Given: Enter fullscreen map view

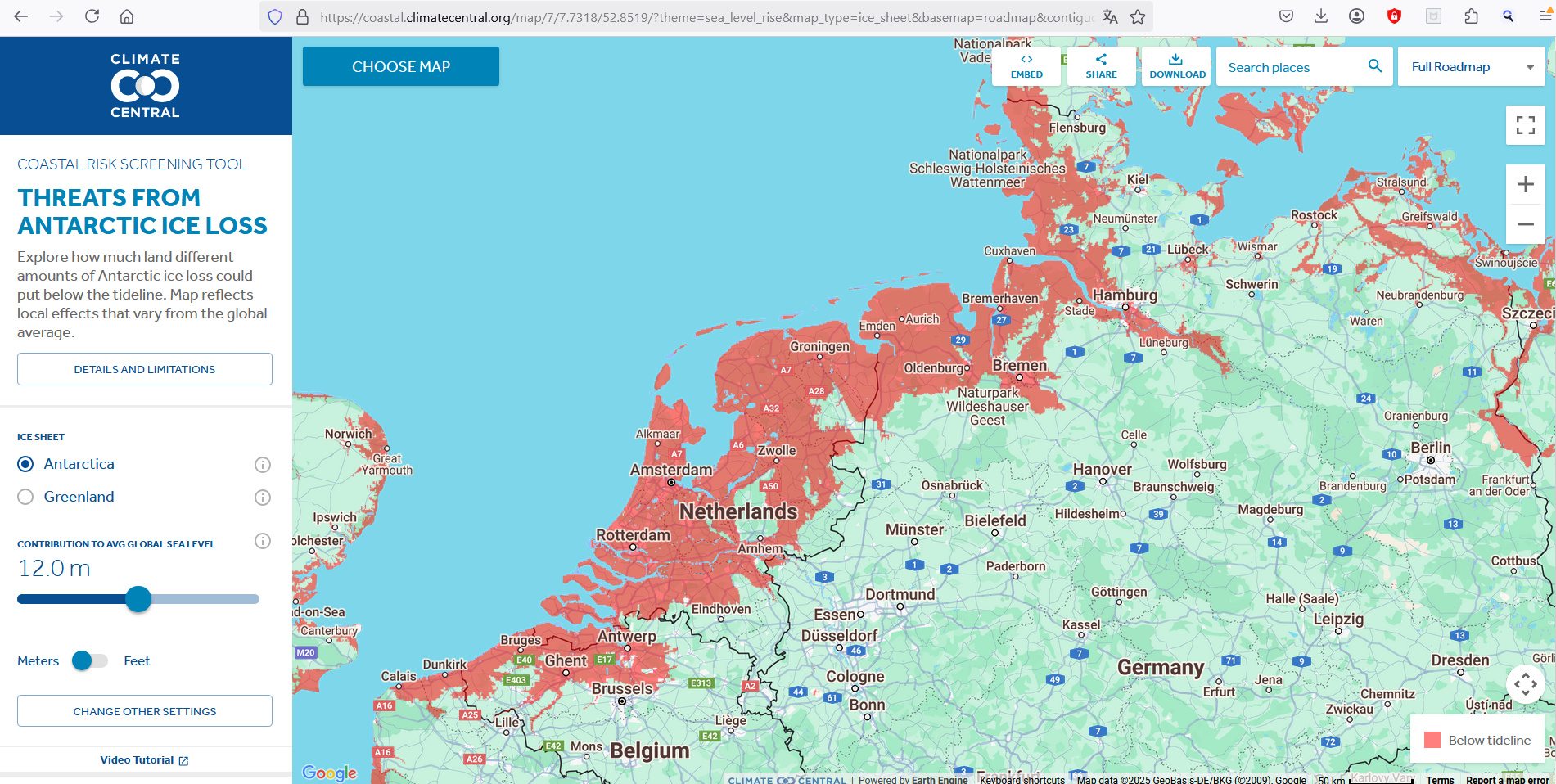Looking at the screenshot, I should click(1525, 125).
